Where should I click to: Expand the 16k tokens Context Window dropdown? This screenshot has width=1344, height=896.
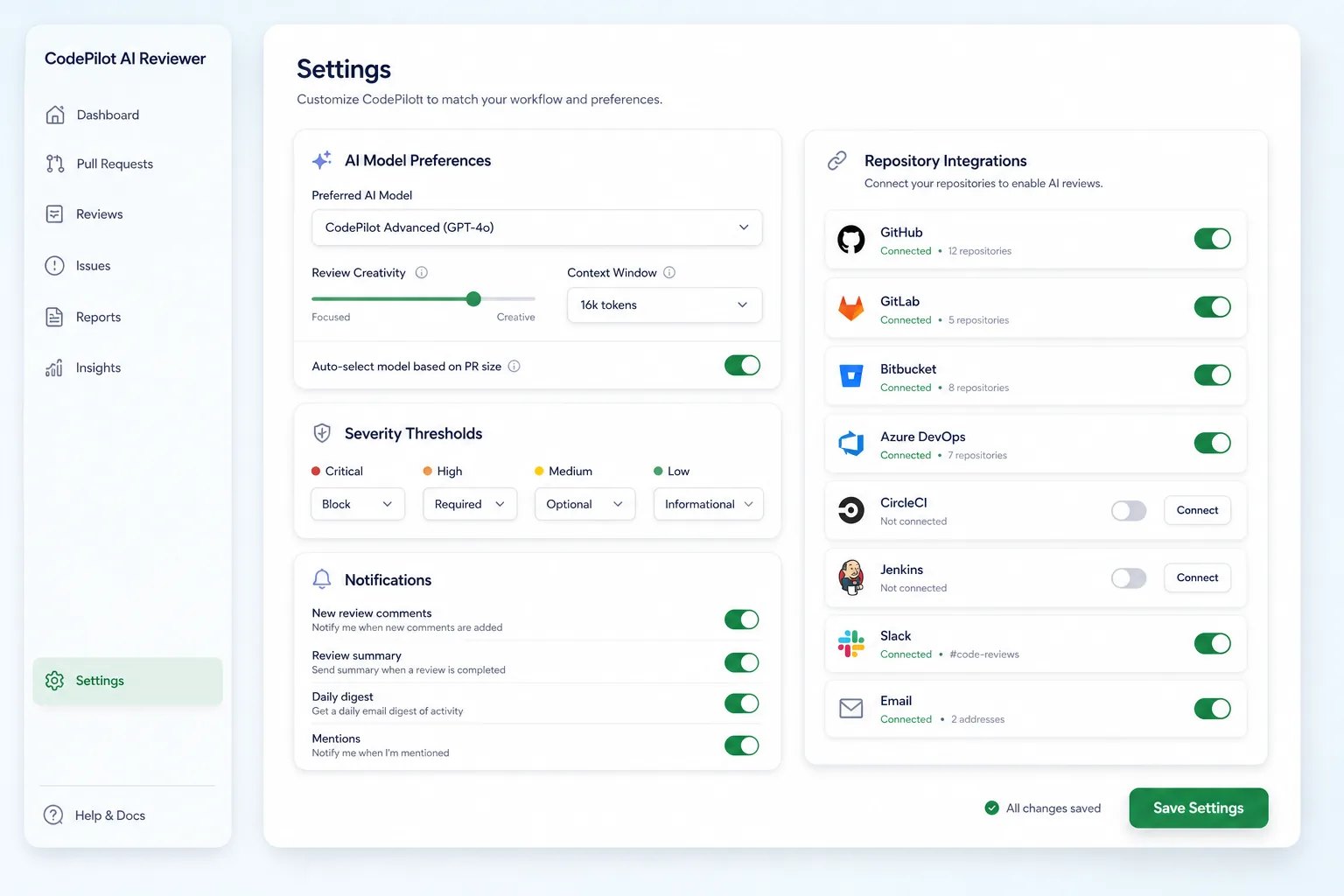[664, 304]
